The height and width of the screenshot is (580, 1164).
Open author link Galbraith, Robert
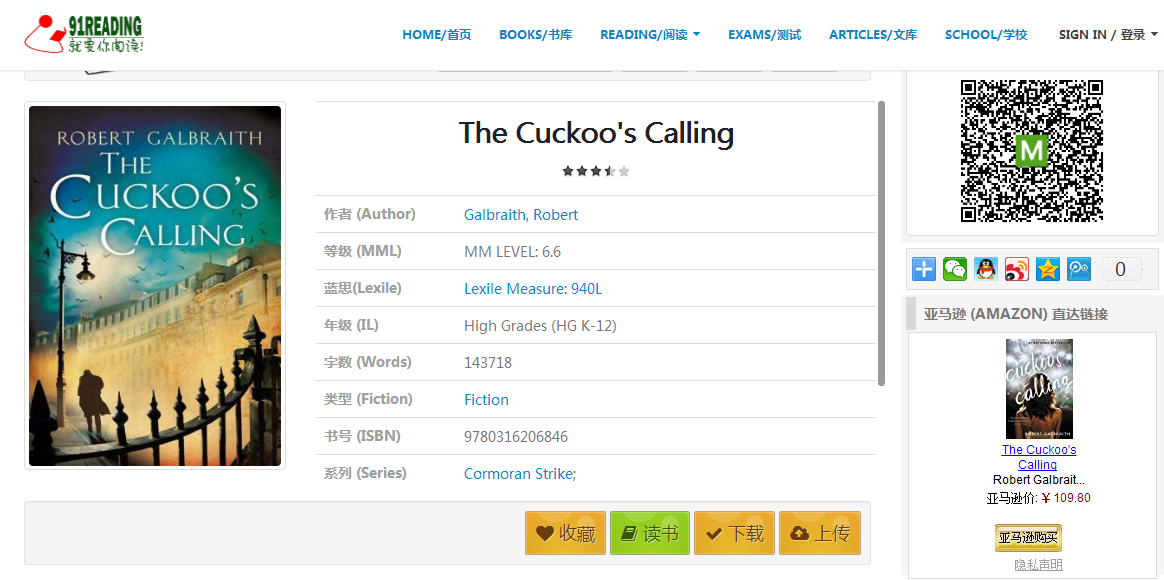tap(521, 215)
